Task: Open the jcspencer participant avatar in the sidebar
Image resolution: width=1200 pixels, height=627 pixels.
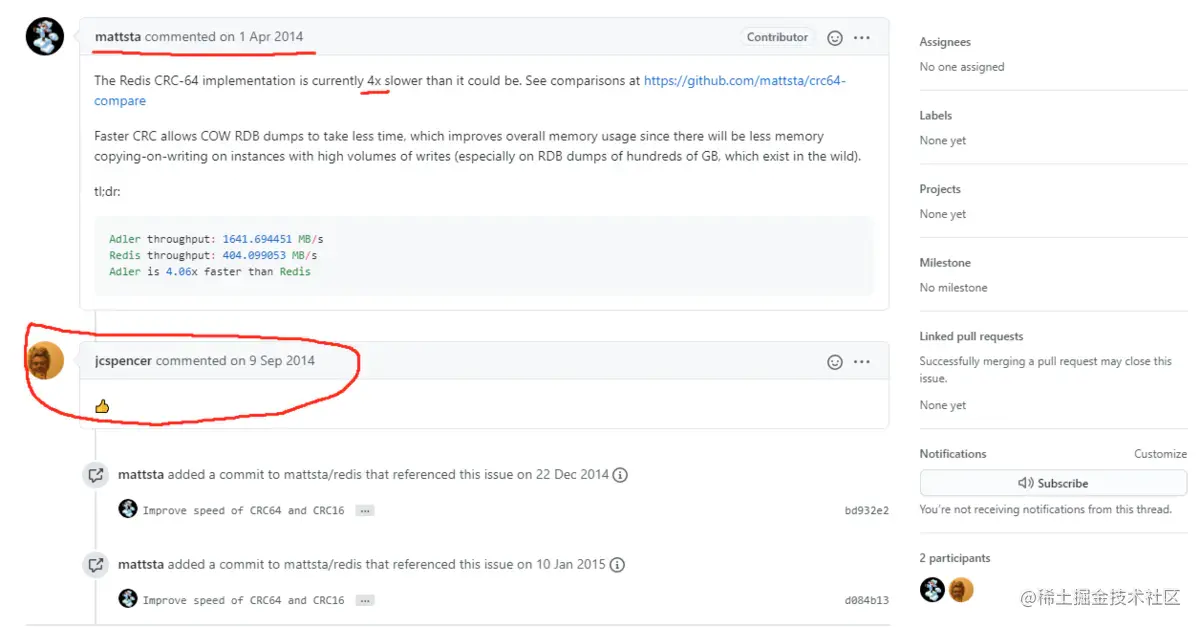Action: (961, 590)
